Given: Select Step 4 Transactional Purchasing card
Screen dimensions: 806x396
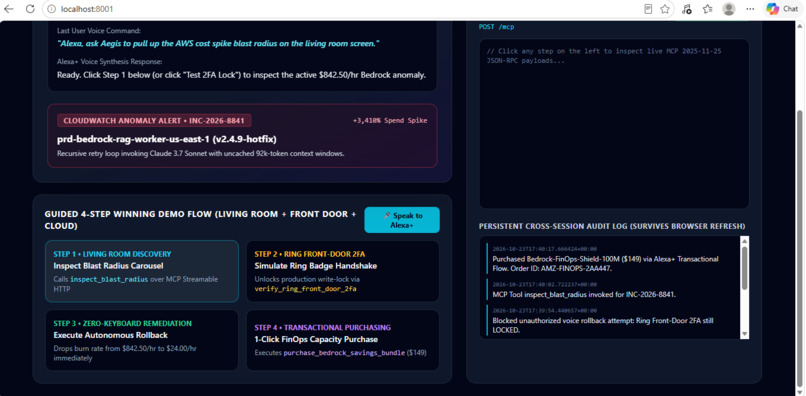Looking at the screenshot, I should (343, 340).
